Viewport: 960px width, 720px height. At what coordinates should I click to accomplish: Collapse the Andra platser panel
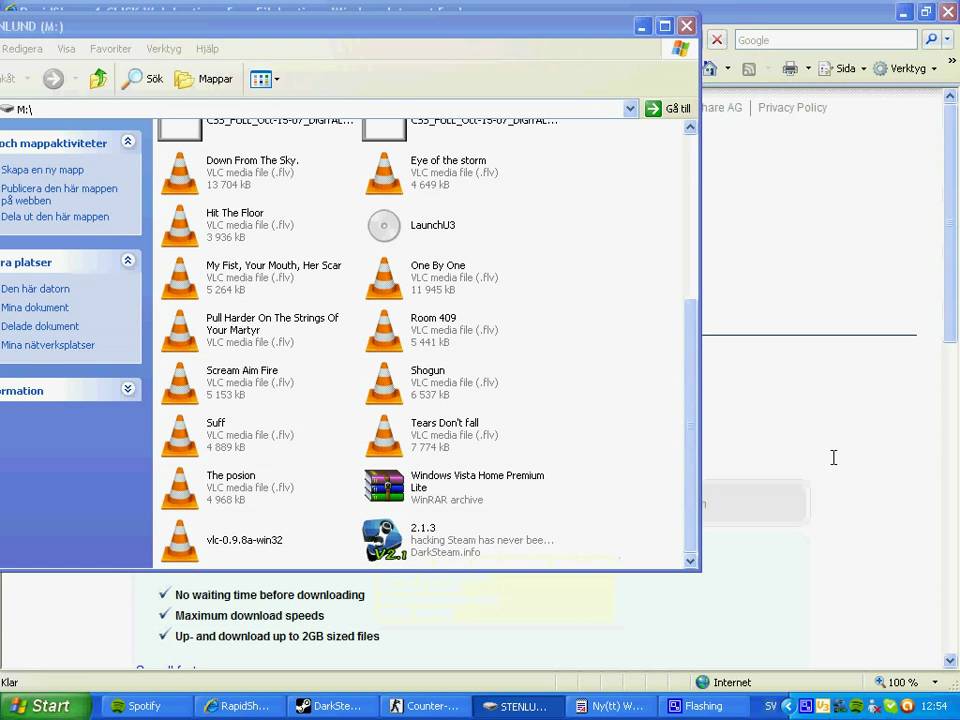128,261
